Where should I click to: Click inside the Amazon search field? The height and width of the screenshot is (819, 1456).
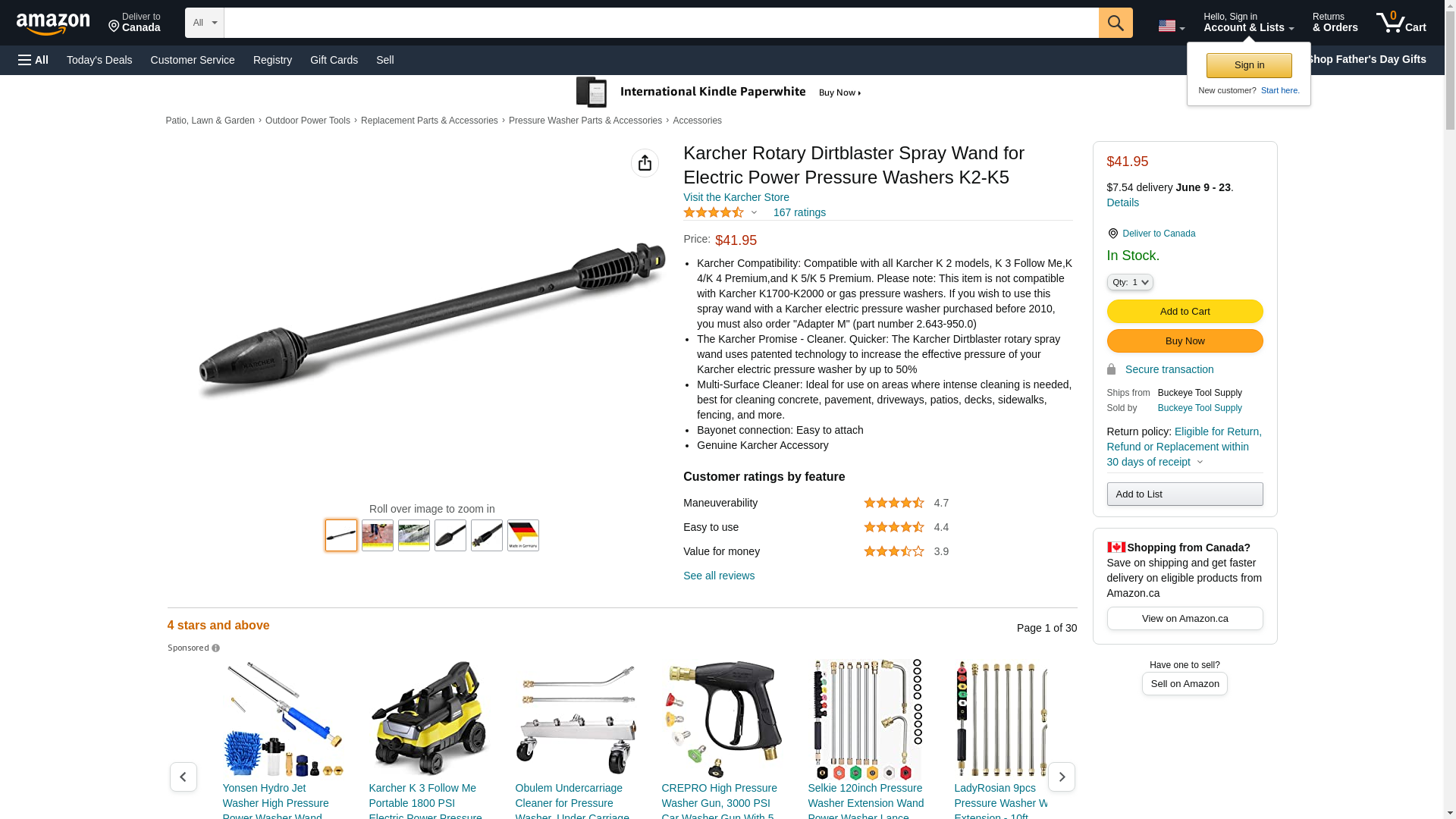[661, 23]
